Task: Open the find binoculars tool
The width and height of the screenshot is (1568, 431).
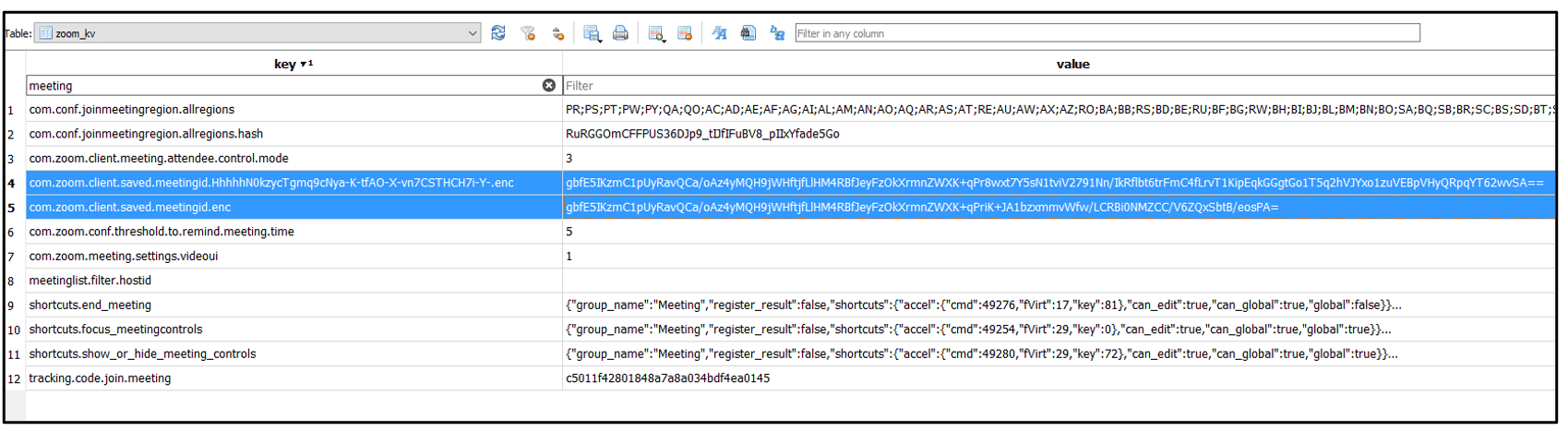Action: pos(748,33)
